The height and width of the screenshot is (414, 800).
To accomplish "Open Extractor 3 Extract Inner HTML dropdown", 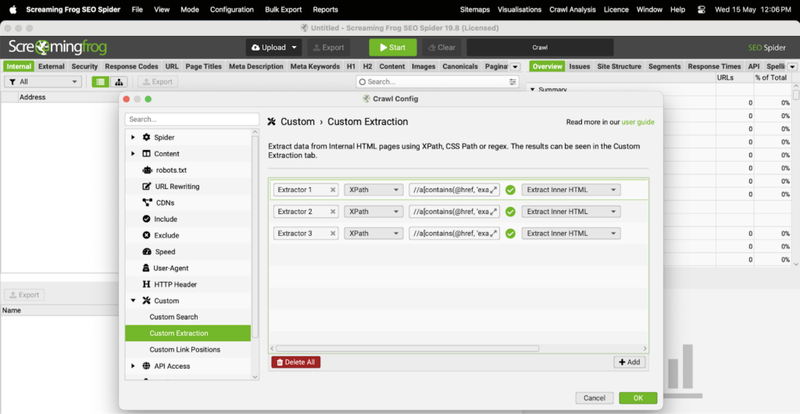I will pyautogui.click(x=571, y=234).
